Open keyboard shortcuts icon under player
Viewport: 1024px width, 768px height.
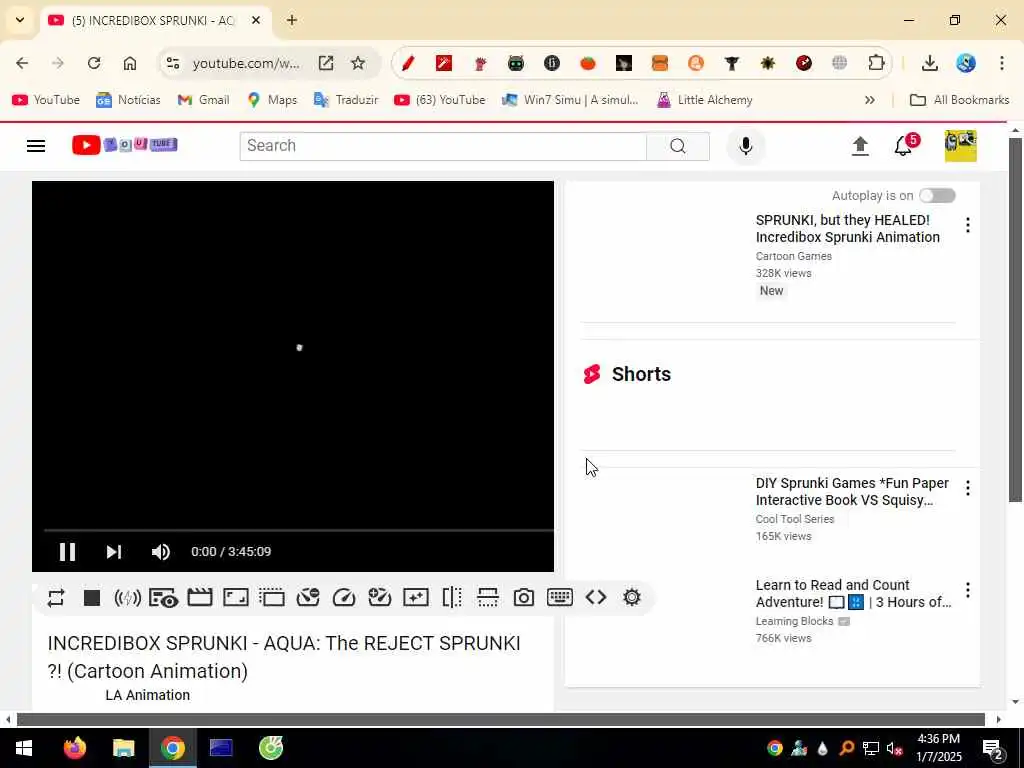(x=560, y=598)
